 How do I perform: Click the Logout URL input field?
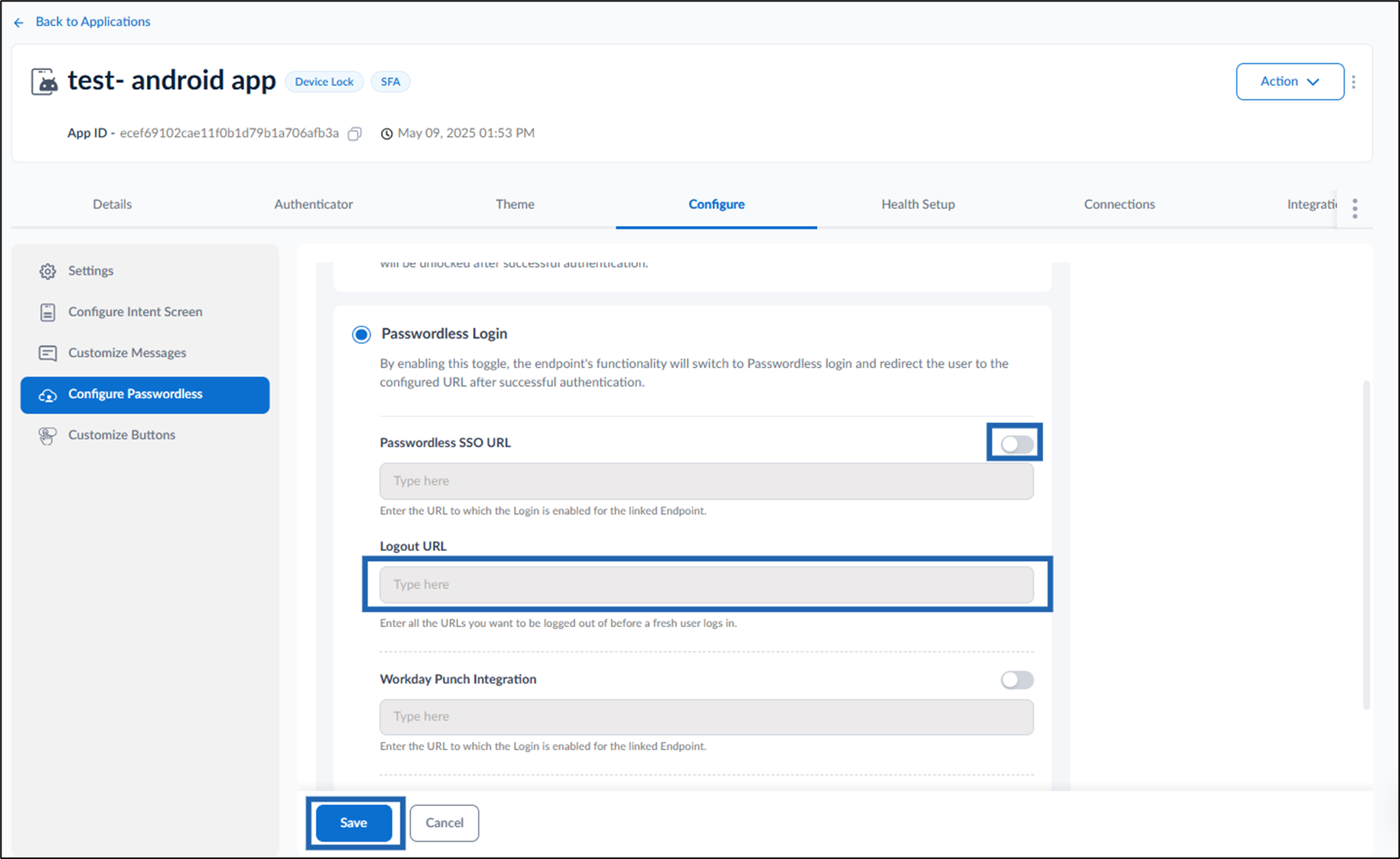click(x=706, y=584)
